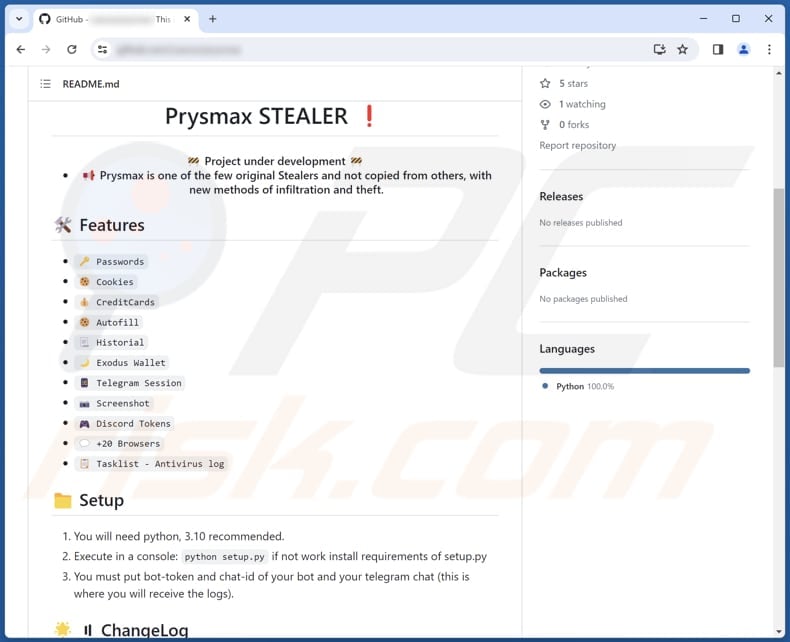790x642 pixels.
Task: Go forward to next page
Action: pos(46,49)
